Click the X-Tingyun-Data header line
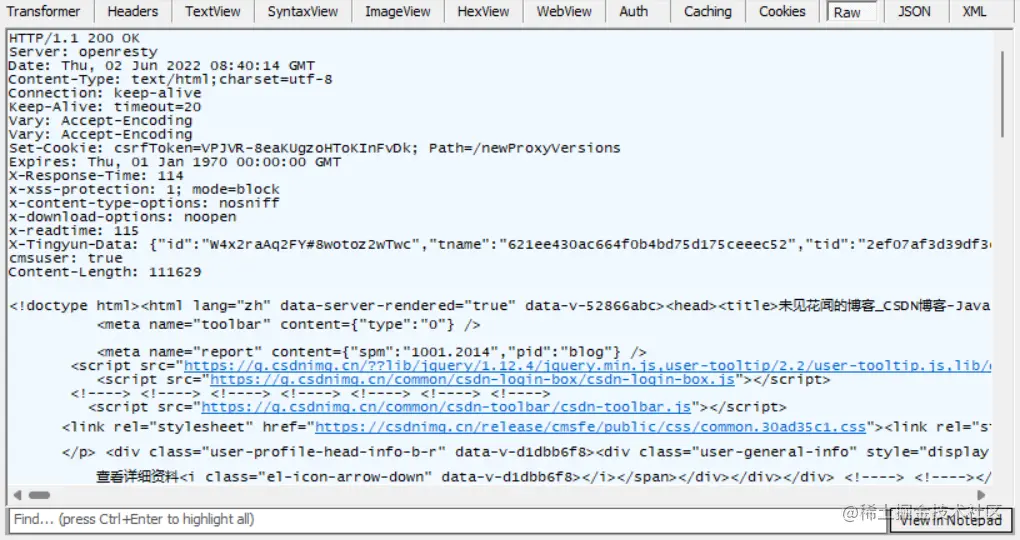The height and width of the screenshot is (540, 1020). coord(500,244)
